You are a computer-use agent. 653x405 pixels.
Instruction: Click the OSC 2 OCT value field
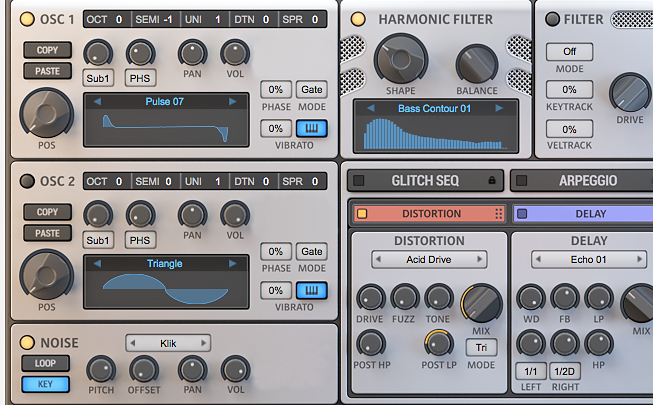pos(107,182)
